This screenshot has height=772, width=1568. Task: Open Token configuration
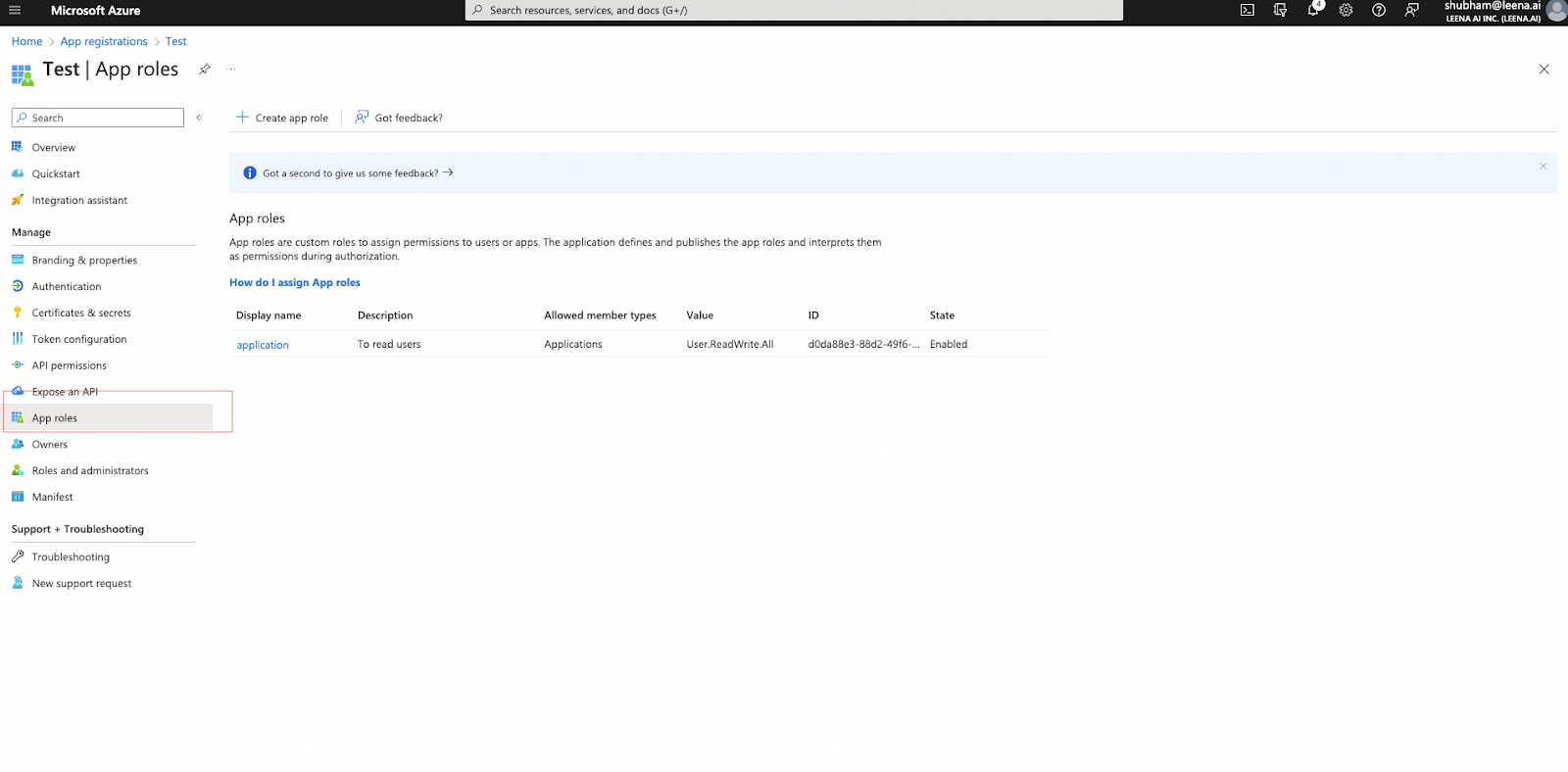pos(79,340)
